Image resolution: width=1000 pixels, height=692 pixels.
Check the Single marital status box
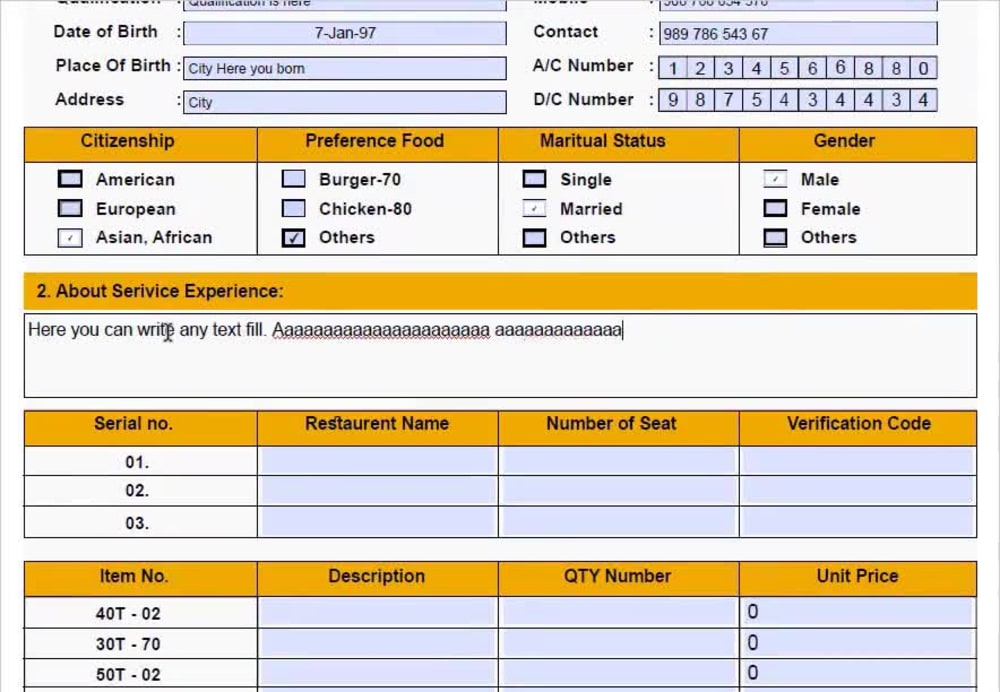pos(534,179)
